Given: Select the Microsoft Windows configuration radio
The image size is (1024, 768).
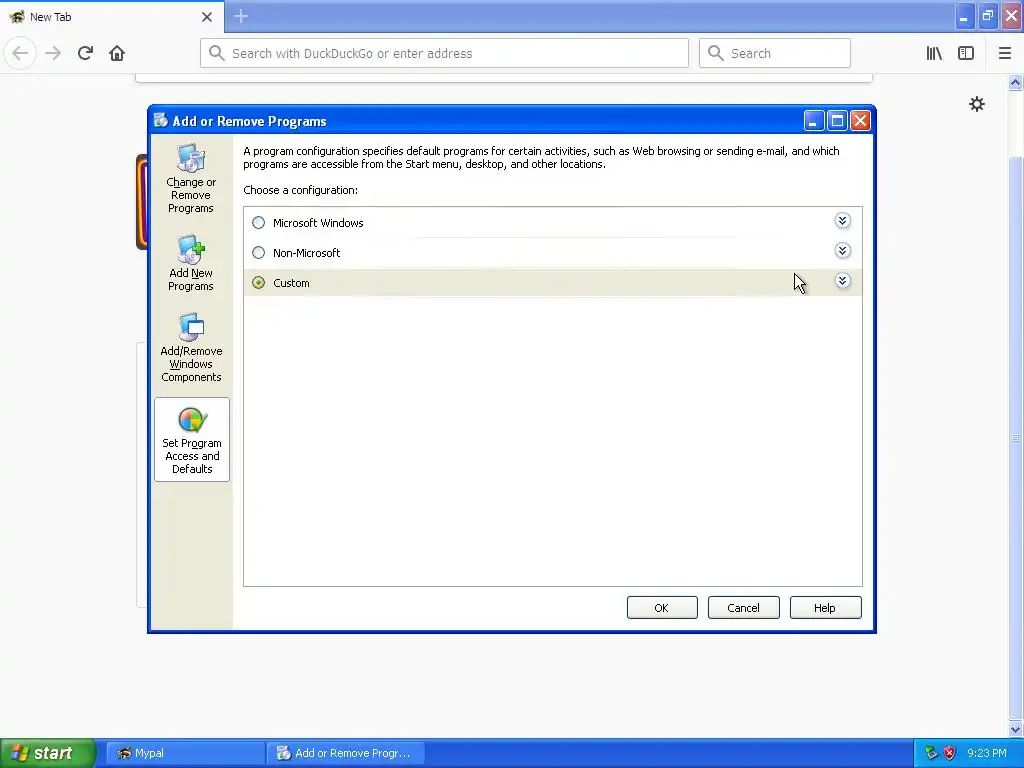Looking at the screenshot, I should coord(259,223).
